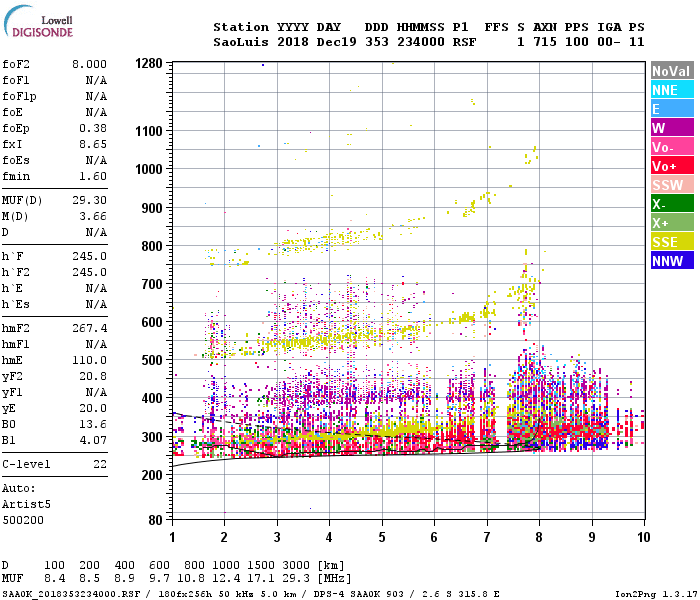This screenshot has height=600, width=700.
Task: Select the Vo+ red legend swatch
Action: [672, 166]
